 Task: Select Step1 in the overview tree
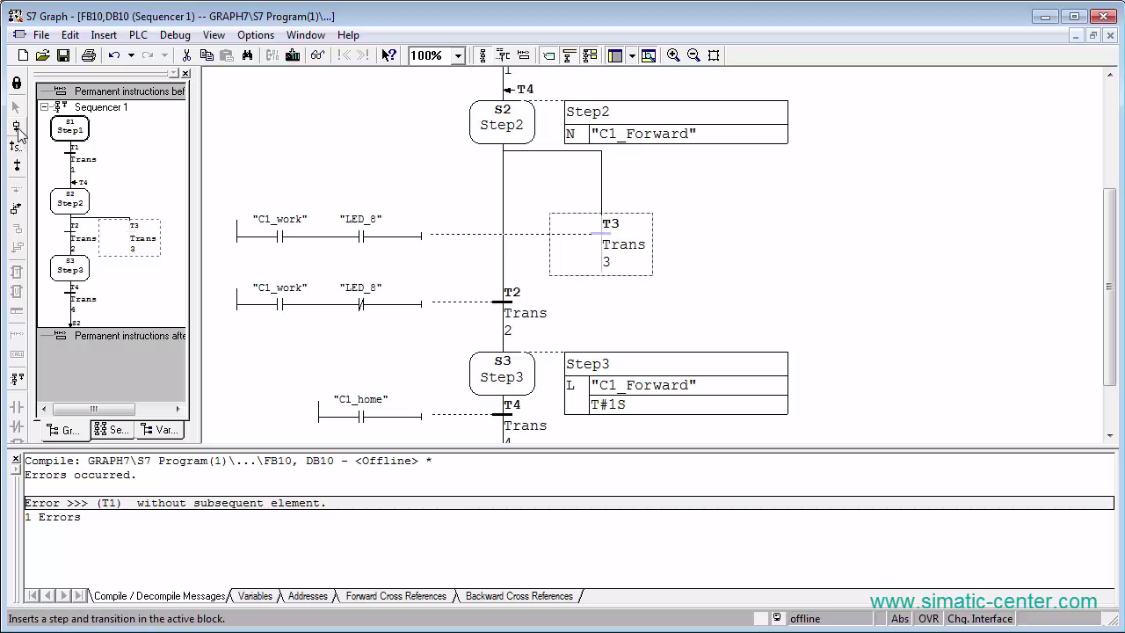(70, 129)
